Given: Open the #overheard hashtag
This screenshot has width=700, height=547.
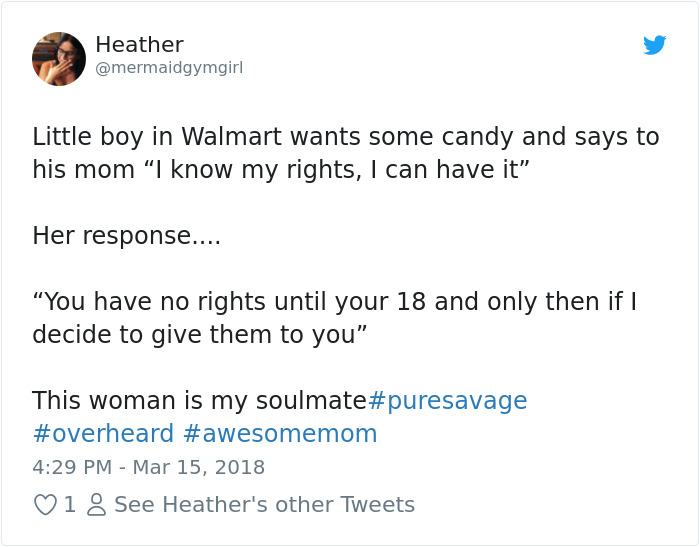Looking at the screenshot, I should 103,434.
